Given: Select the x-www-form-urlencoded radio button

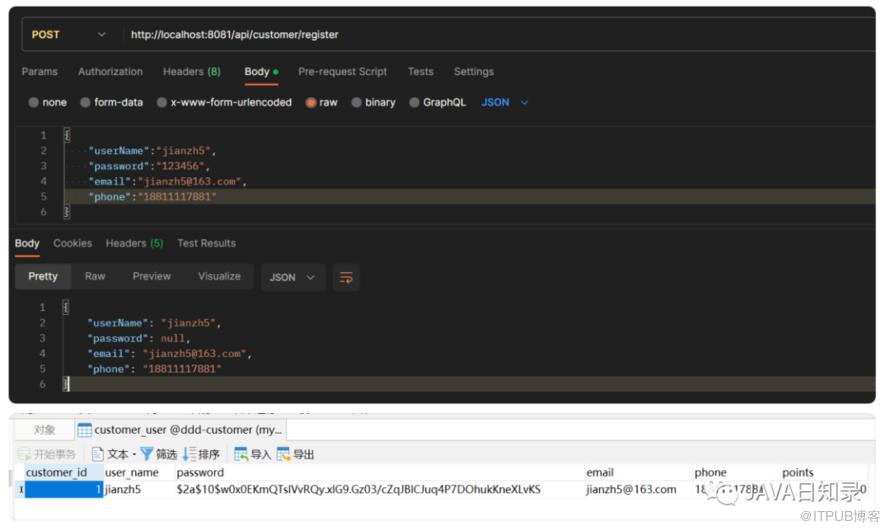Looking at the screenshot, I should [162, 103].
